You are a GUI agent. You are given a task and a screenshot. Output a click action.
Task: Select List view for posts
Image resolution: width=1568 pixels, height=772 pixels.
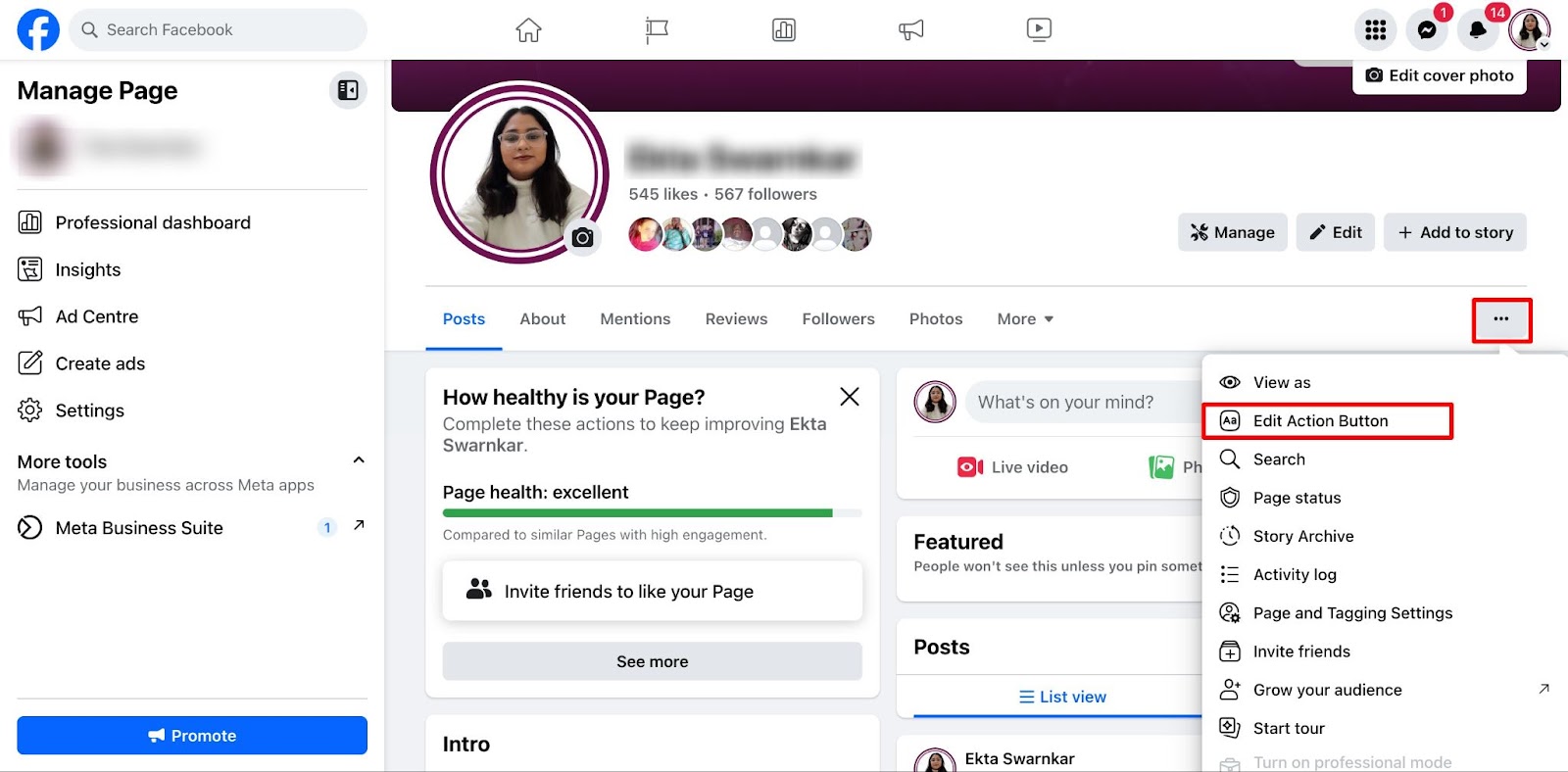[x=1062, y=697]
